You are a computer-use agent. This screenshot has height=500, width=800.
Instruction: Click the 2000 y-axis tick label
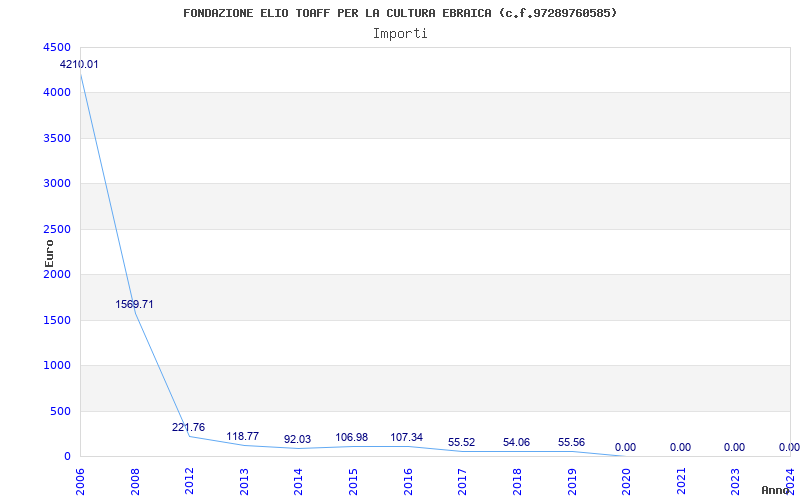[58, 275]
